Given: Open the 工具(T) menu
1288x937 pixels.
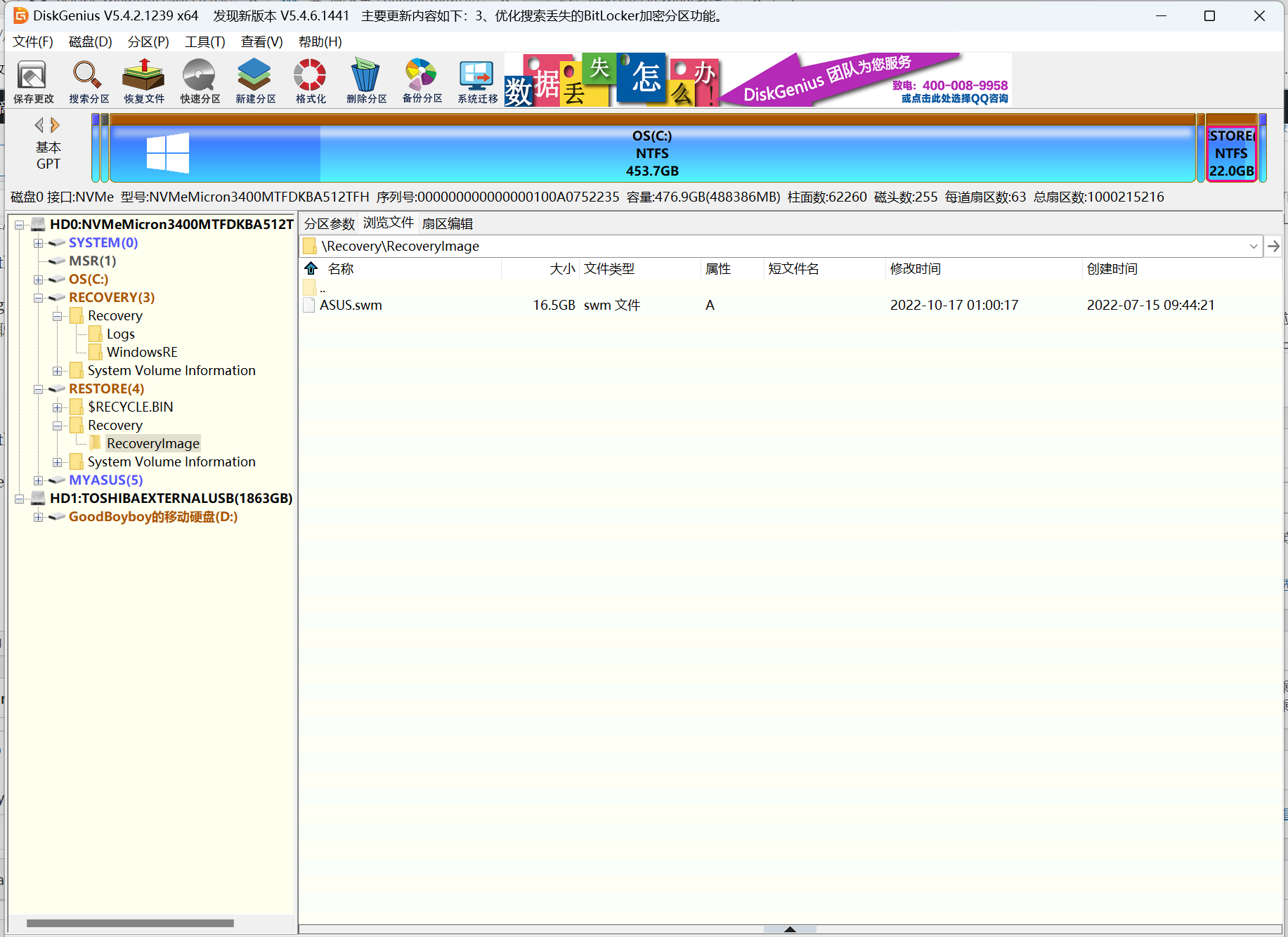Looking at the screenshot, I should click(x=204, y=41).
